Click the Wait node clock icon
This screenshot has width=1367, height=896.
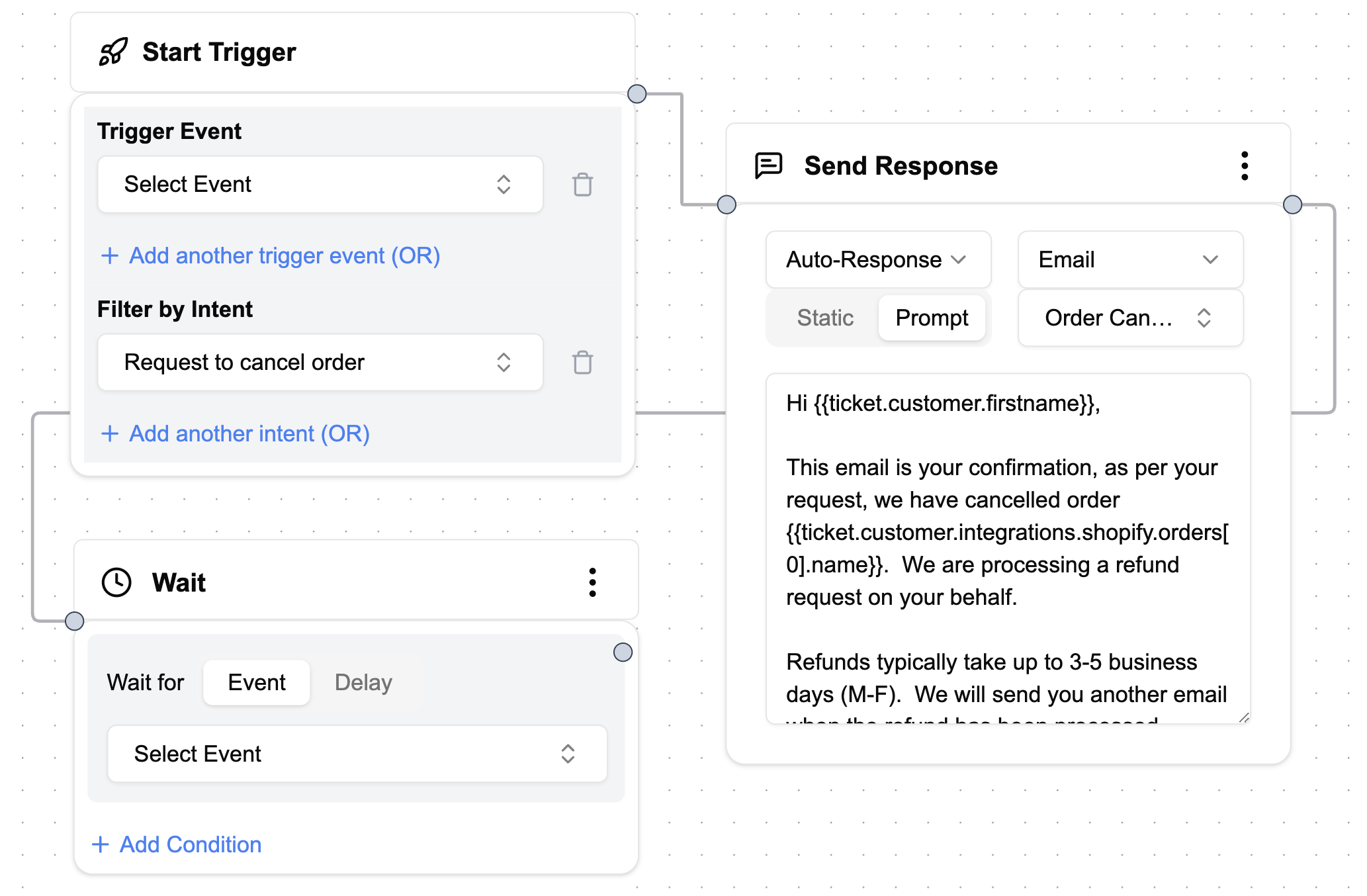click(x=116, y=582)
